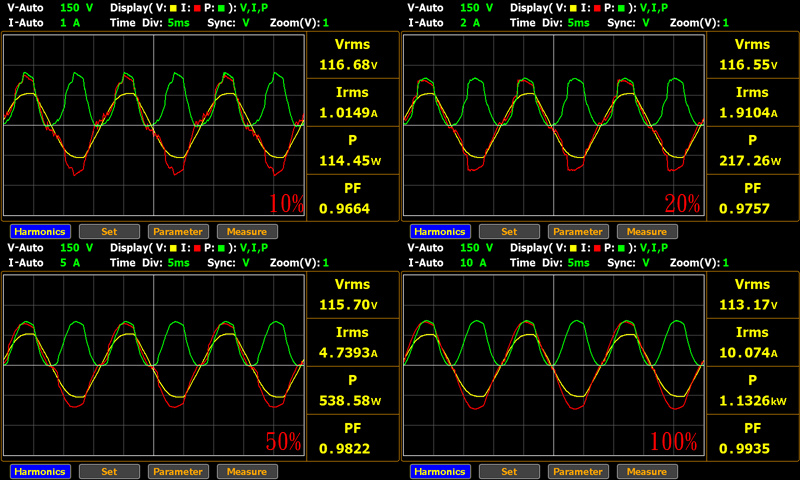Click the waveform plot in the 10 A panel
The width and height of the screenshot is (800, 480).
click(x=554, y=365)
